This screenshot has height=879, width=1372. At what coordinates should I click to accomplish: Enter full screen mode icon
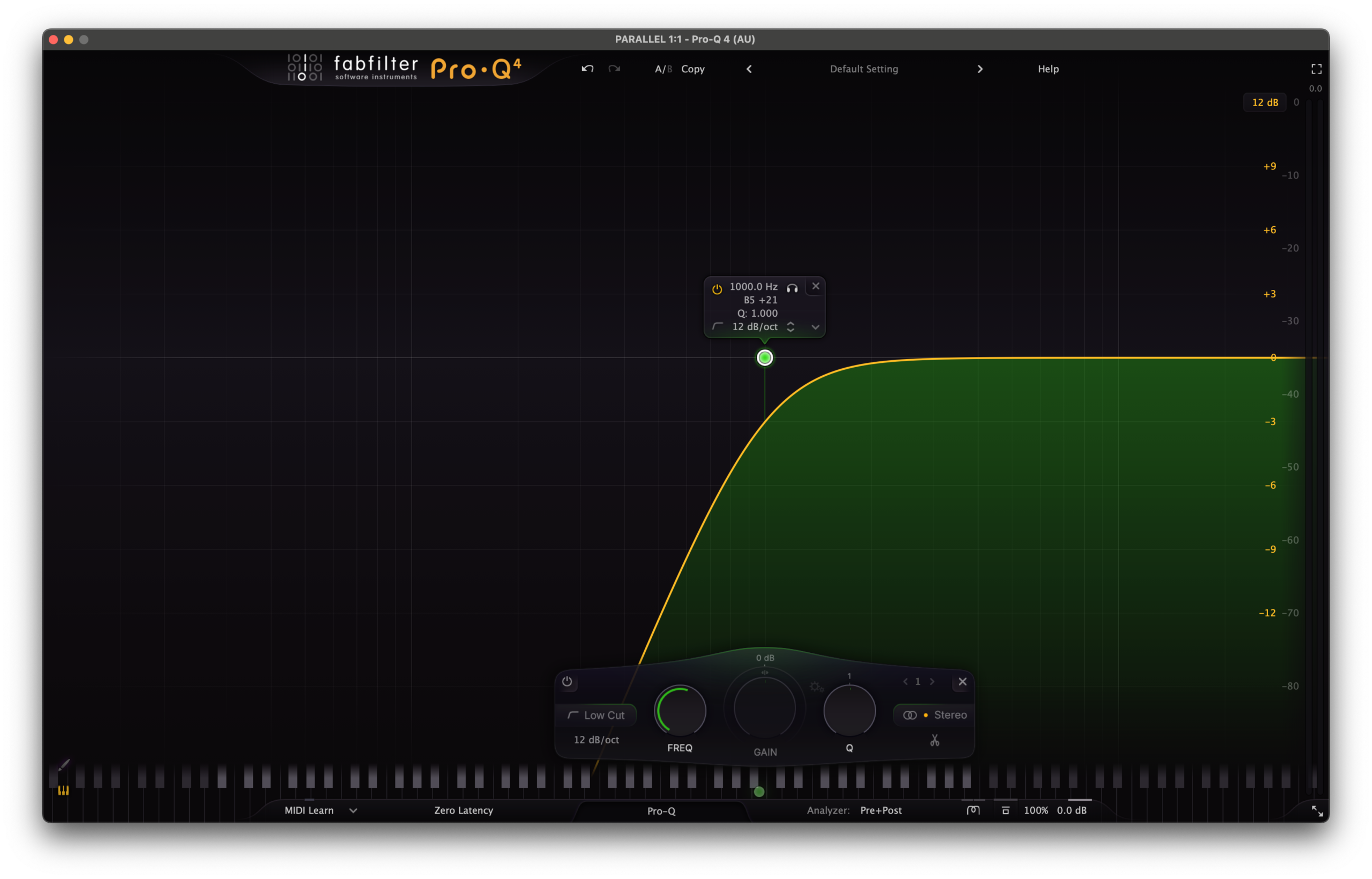pos(1316,69)
